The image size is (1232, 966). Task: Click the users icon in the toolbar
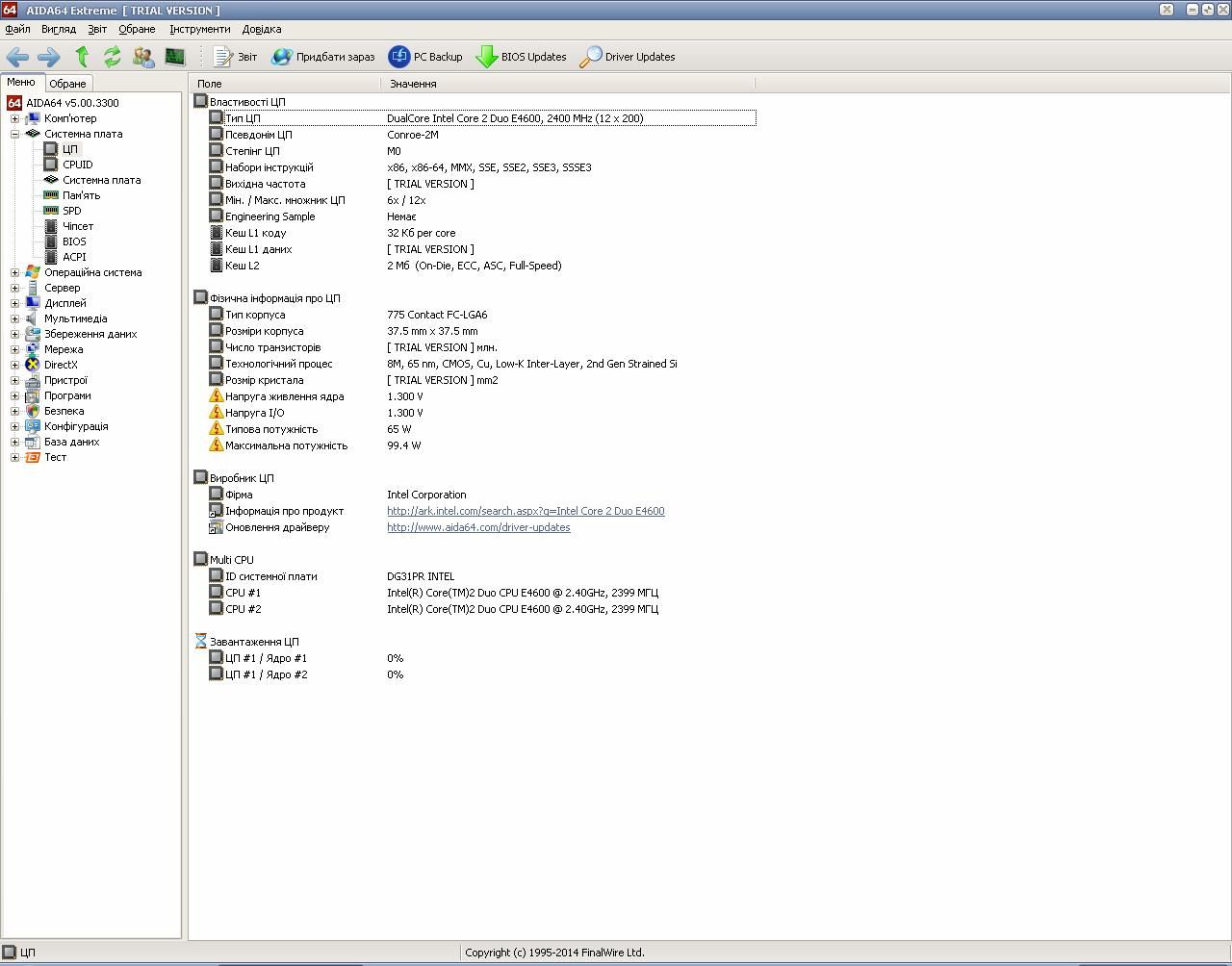point(143,57)
